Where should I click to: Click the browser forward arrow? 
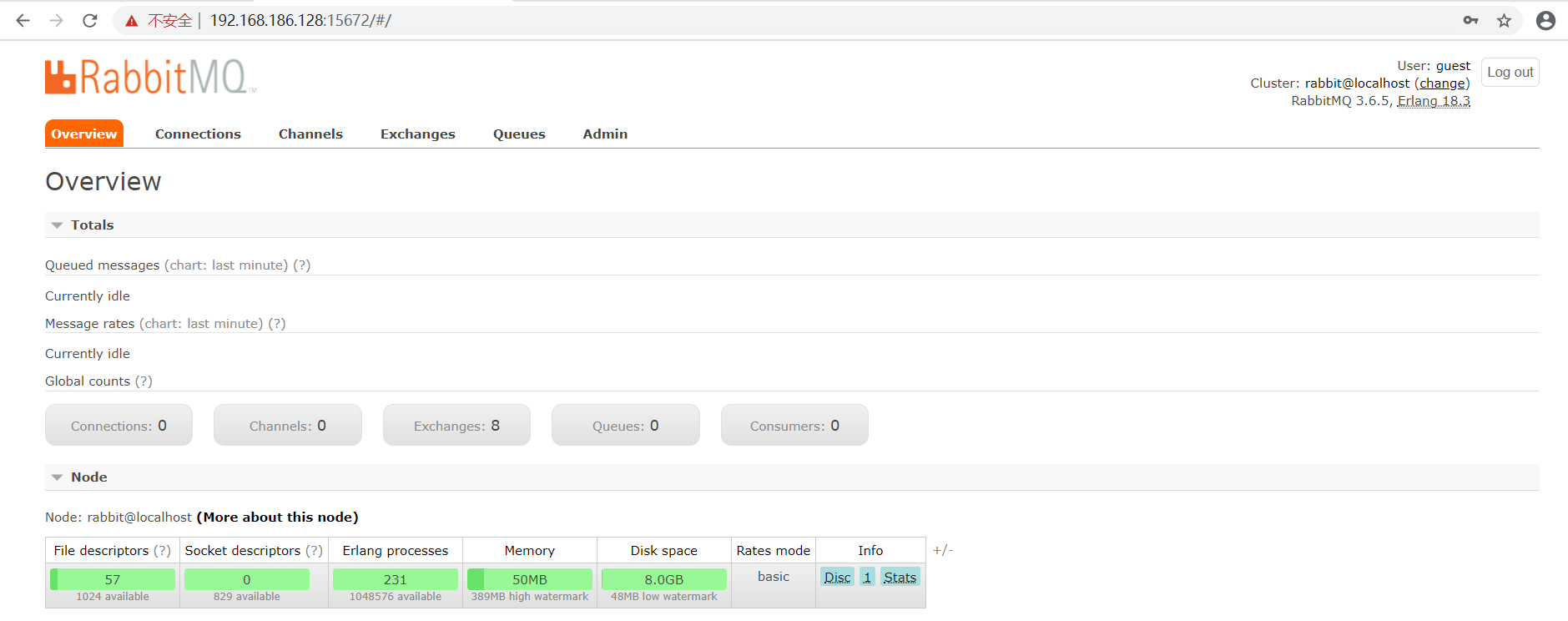pos(56,20)
